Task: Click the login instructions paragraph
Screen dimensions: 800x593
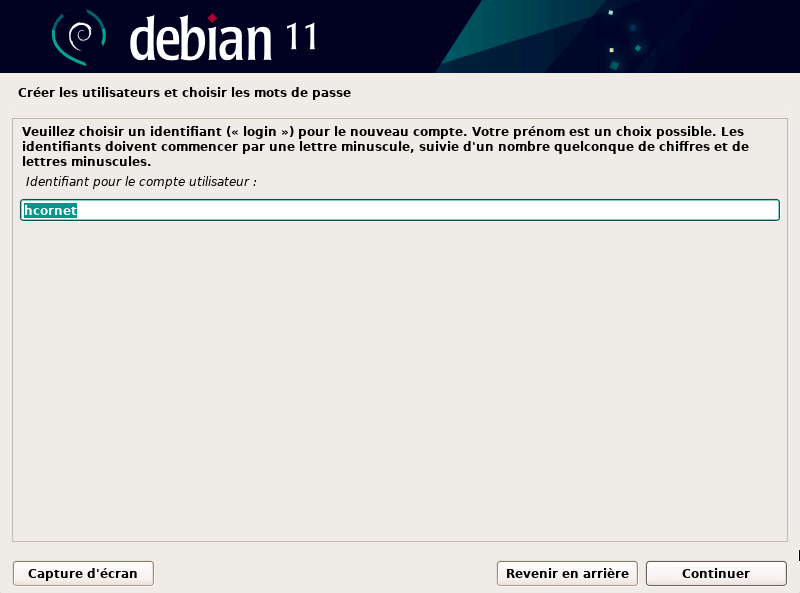Action: point(385,146)
